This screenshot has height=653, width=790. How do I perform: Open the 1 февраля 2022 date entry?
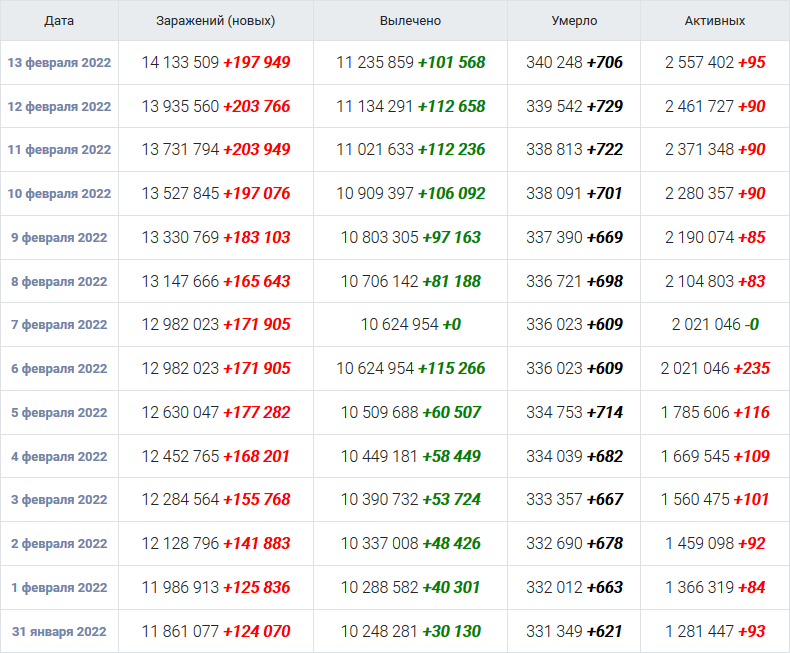click(59, 588)
